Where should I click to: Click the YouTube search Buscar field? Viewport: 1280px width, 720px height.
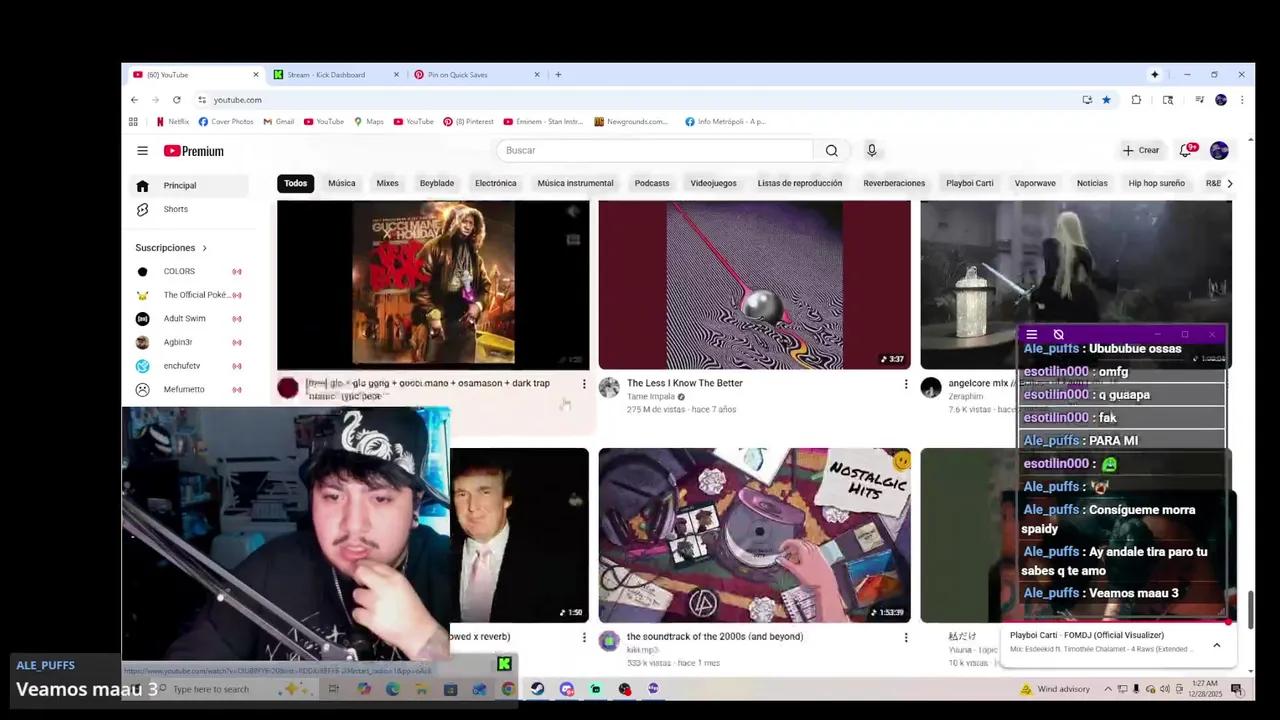pyautogui.click(x=655, y=150)
